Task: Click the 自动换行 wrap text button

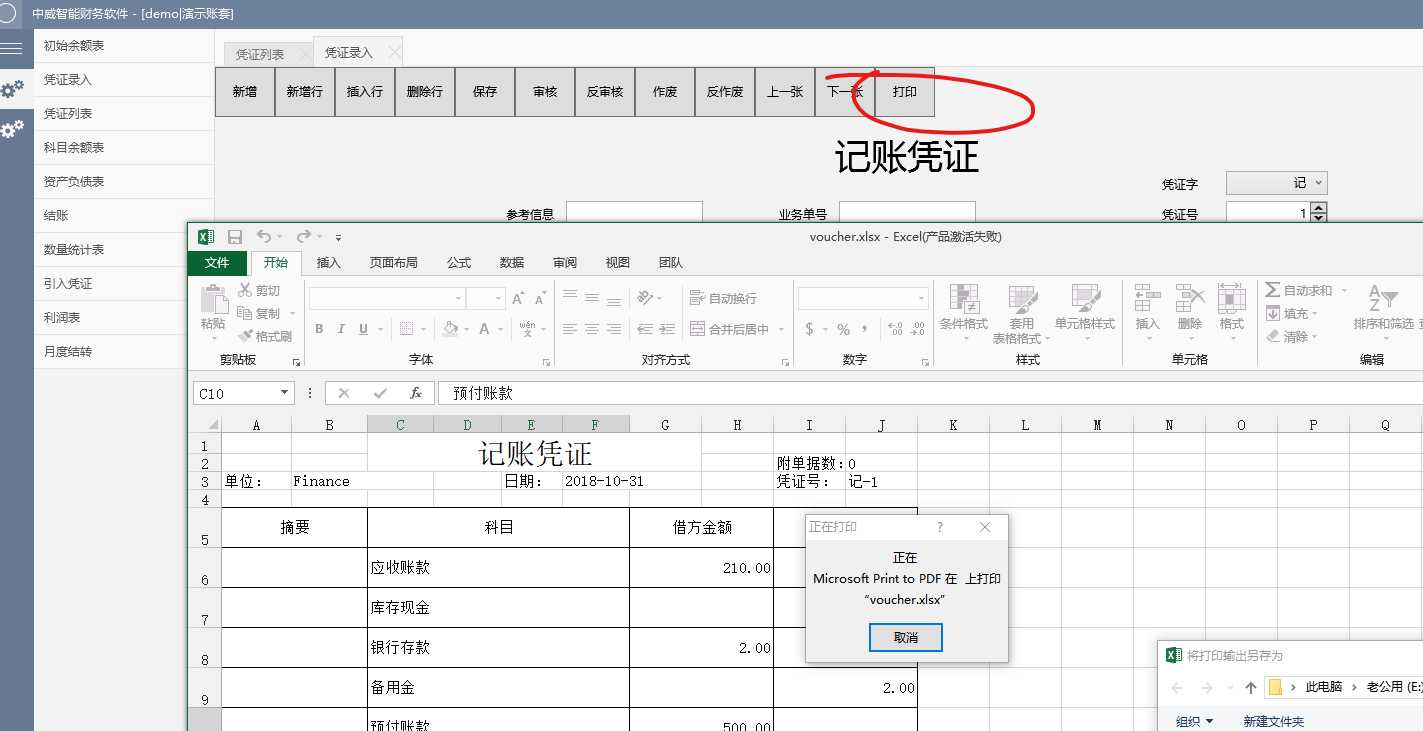Action: [x=723, y=298]
